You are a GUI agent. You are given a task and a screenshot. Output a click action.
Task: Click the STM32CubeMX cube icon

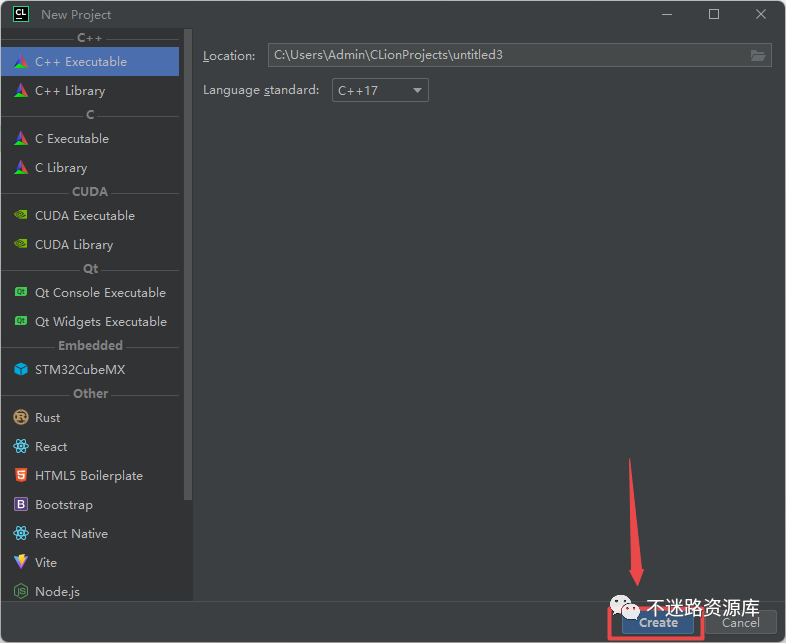click(x=21, y=369)
